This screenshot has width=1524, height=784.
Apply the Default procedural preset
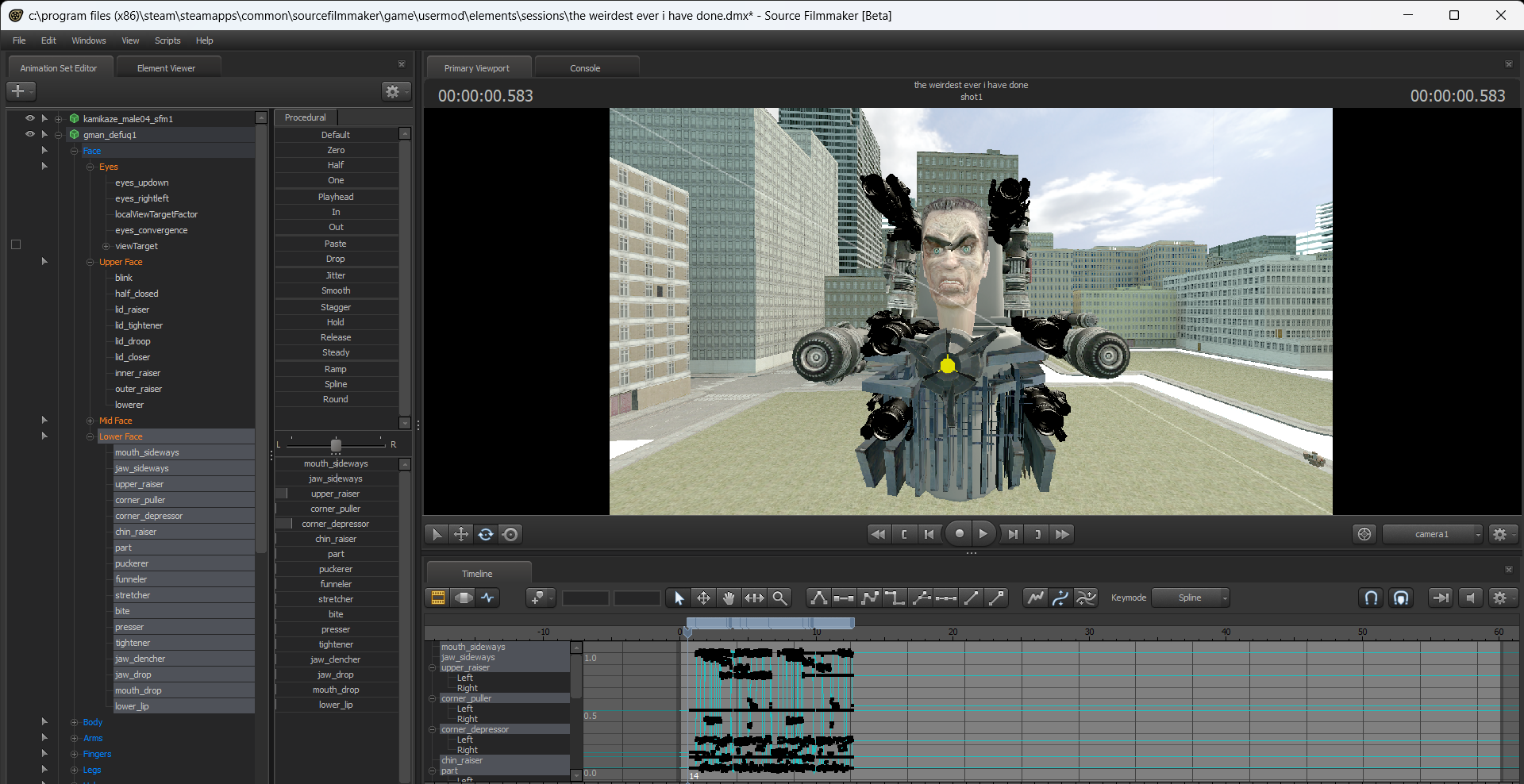click(x=336, y=135)
